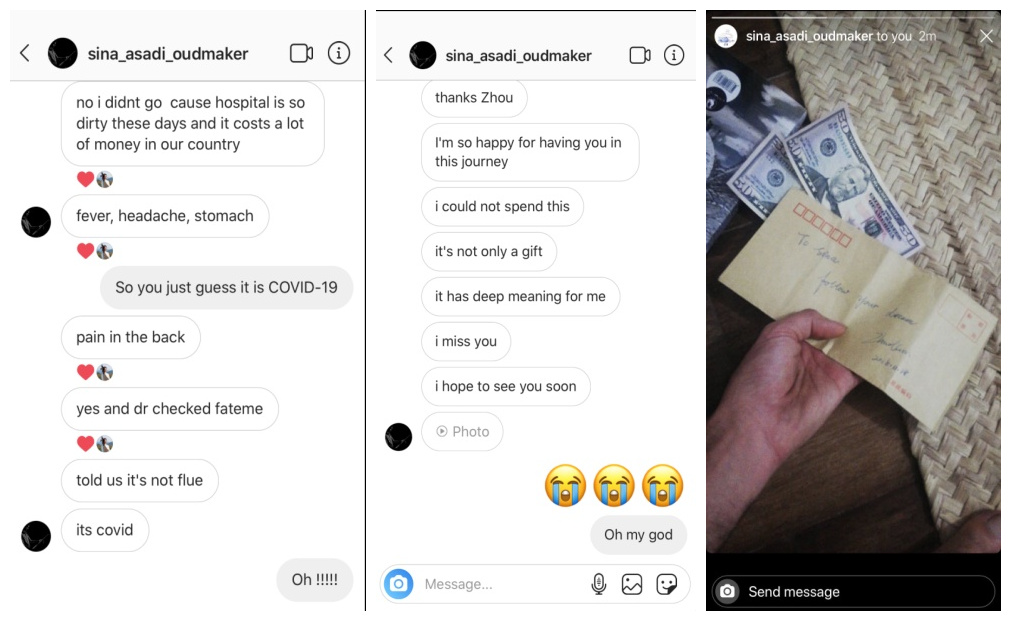Close the story viewer
The width and height of the screenshot is (1011, 621).
click(986, 36)
